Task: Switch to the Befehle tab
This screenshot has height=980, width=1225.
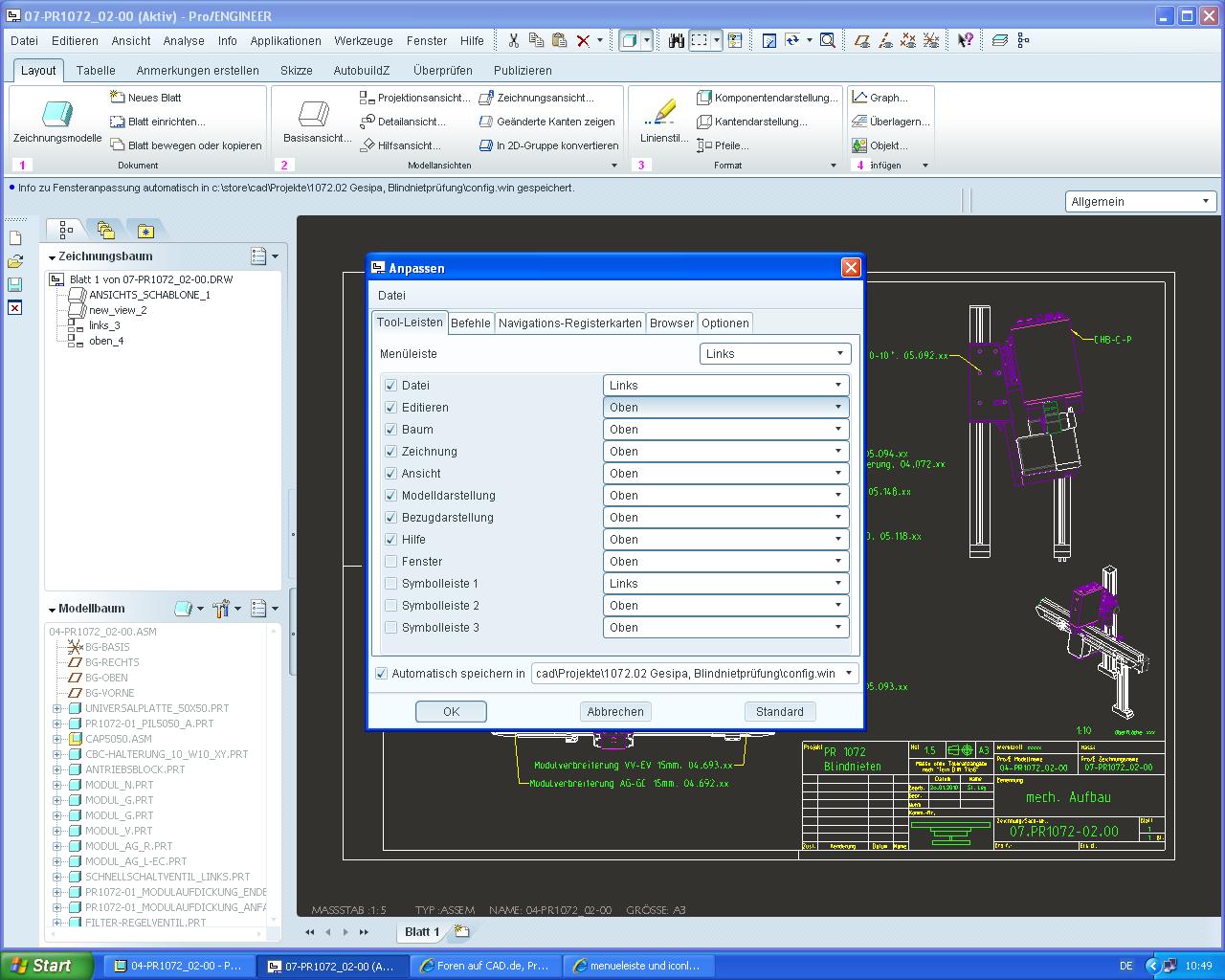Action: pos(471,323)
